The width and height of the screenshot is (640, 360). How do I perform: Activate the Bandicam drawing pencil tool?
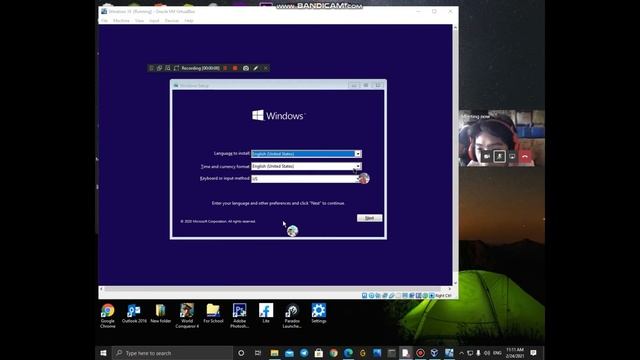point(256,68)
